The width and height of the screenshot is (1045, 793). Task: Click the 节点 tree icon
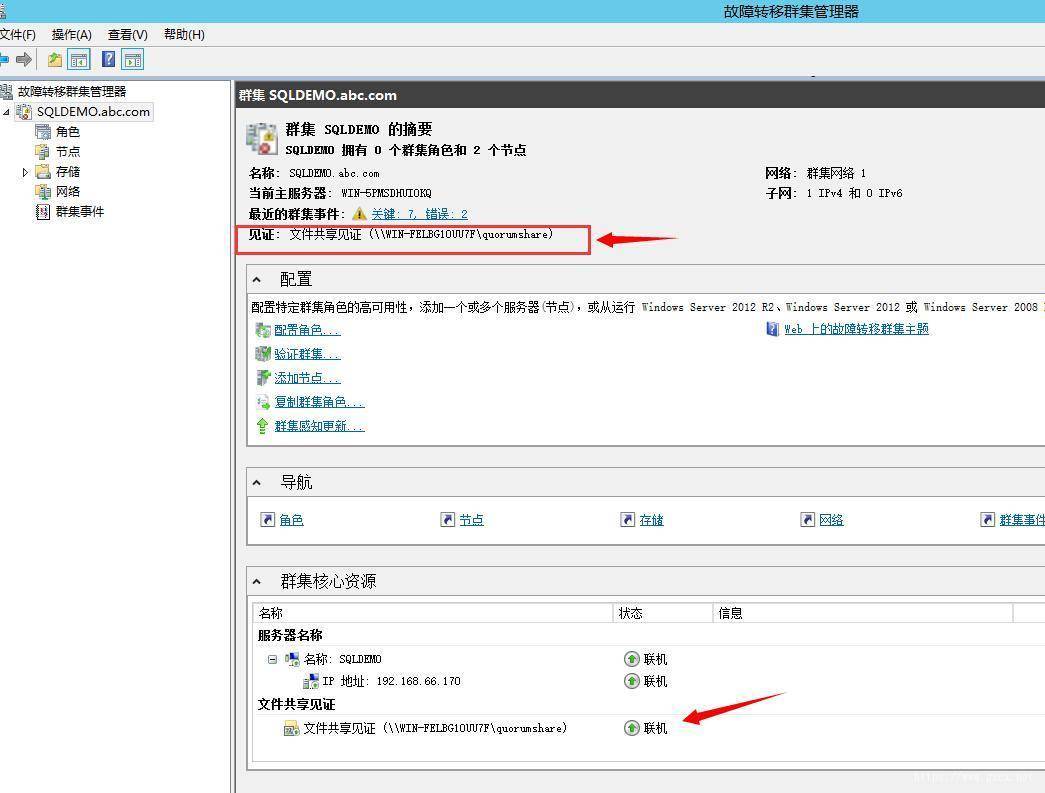(43, 151)
